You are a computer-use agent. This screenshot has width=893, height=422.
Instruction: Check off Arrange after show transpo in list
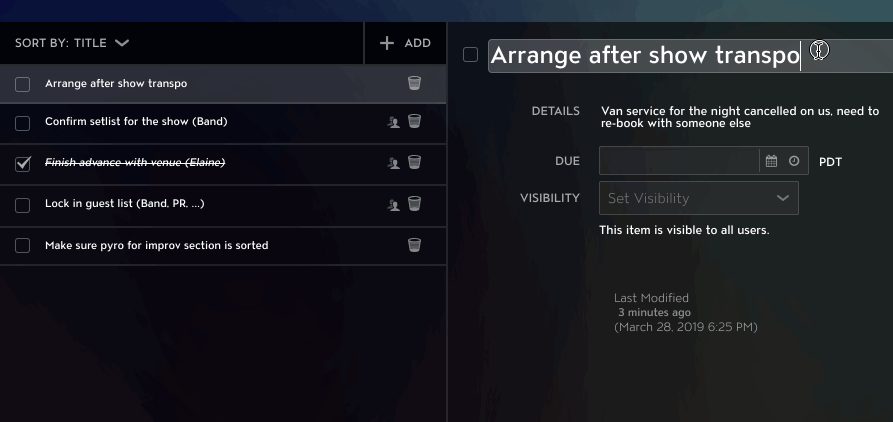coord(22,84)
